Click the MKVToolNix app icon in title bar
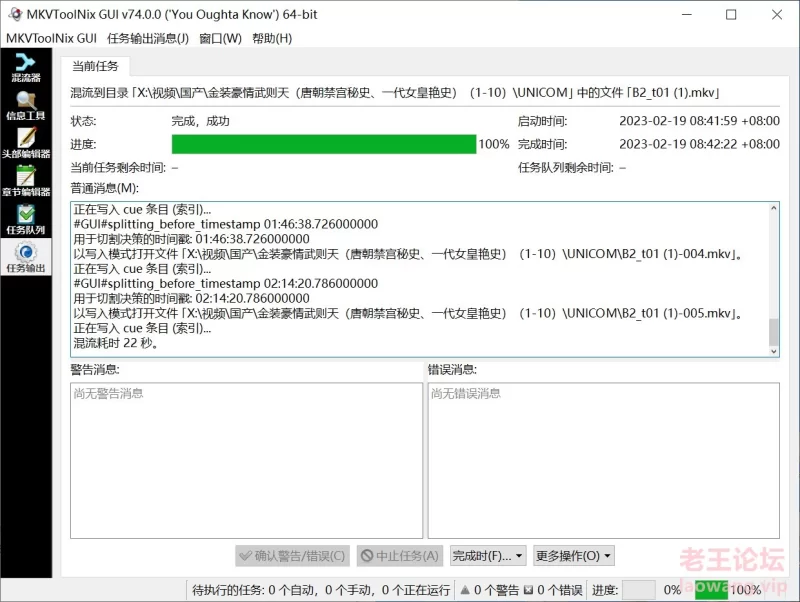The width and height of the screenshot is (800, 602). 15,14
